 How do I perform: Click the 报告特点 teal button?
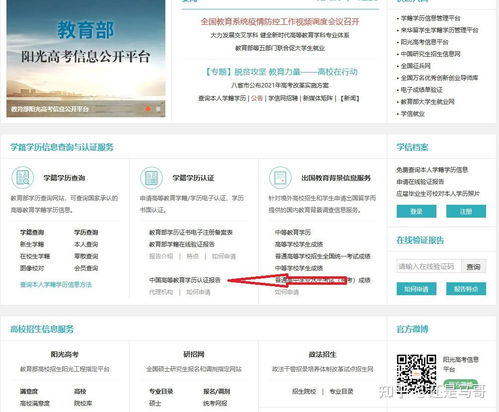click(466, 289)
